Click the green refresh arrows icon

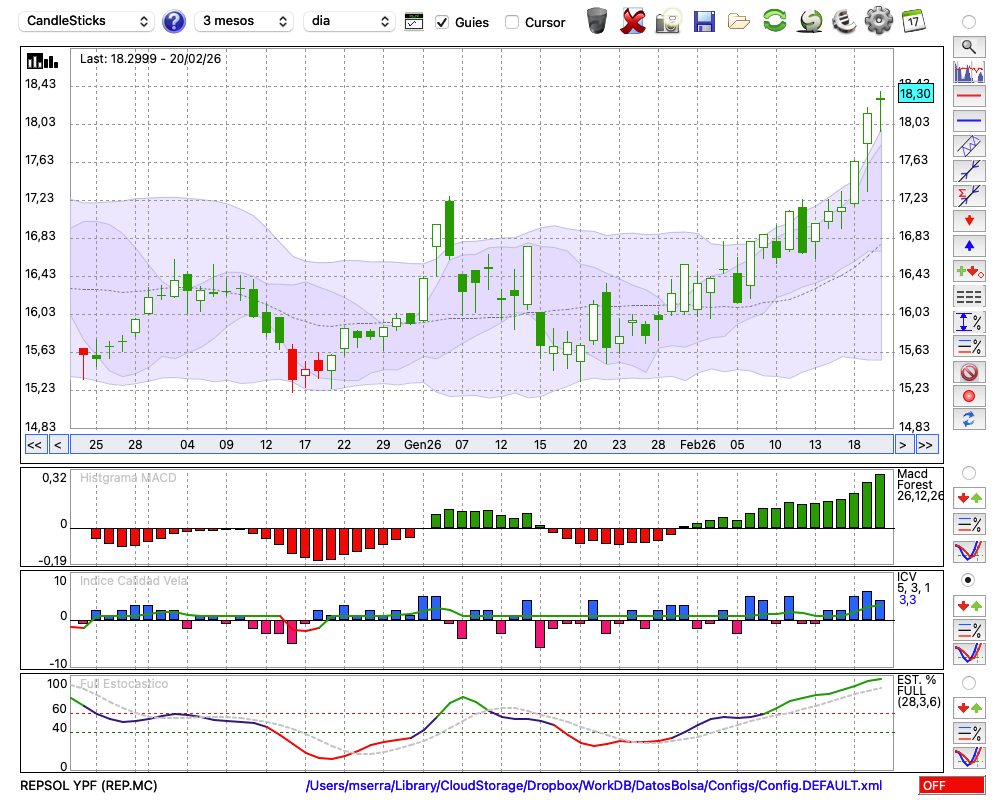[x=774, y=21]
